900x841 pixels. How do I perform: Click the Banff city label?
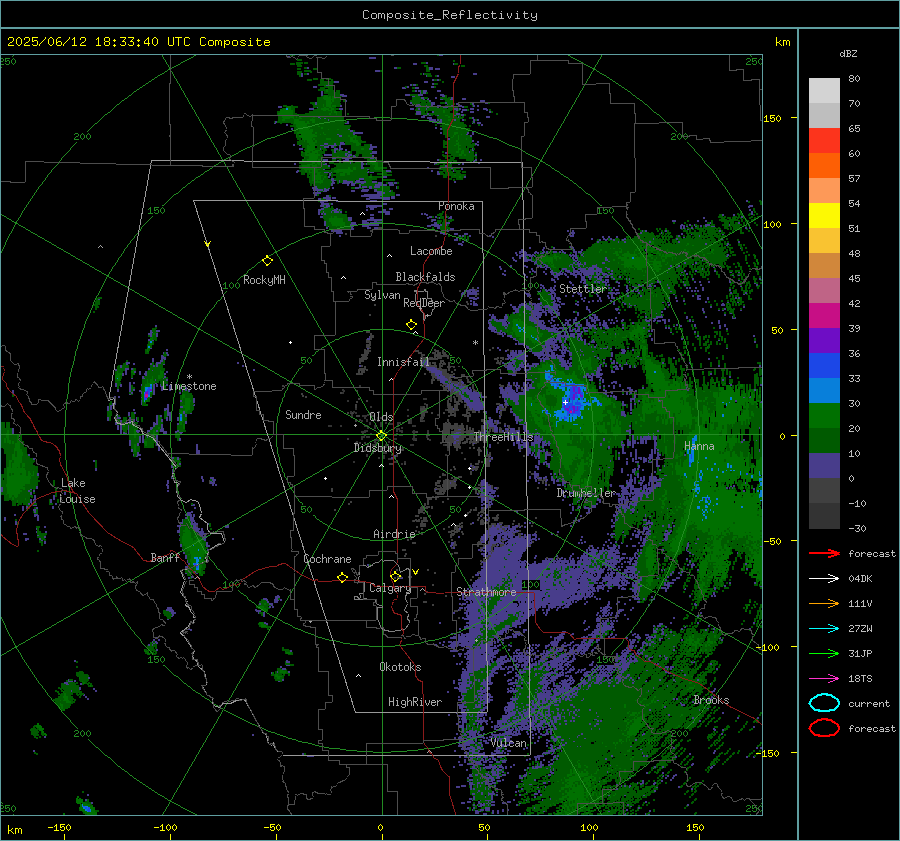click(165, 558)
